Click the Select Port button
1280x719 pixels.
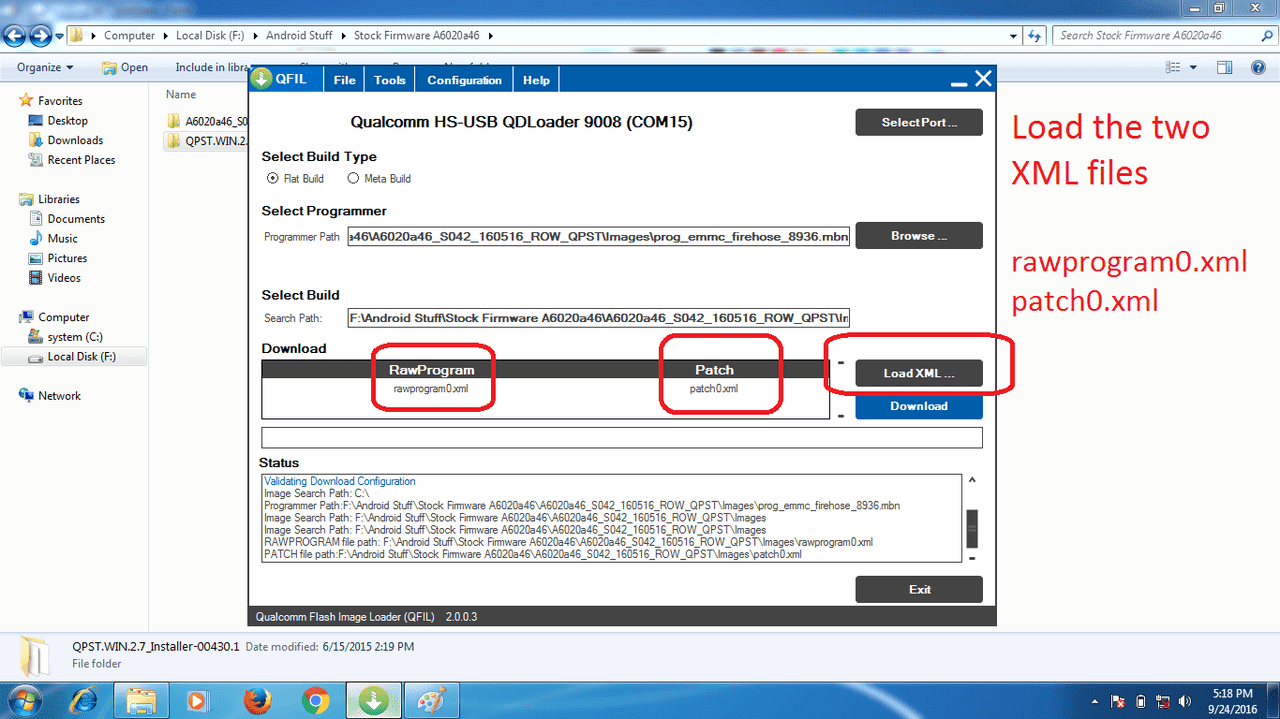(x=919, y=122)
